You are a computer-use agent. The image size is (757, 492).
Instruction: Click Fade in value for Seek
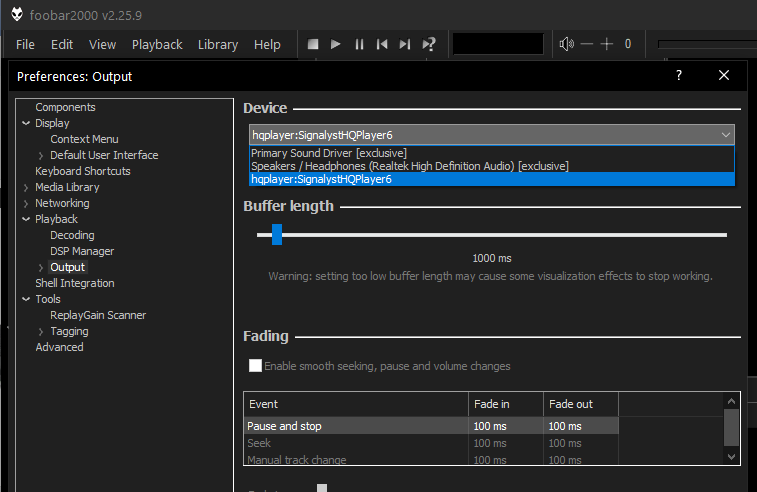pyautogui.click(x=490, y=443)
